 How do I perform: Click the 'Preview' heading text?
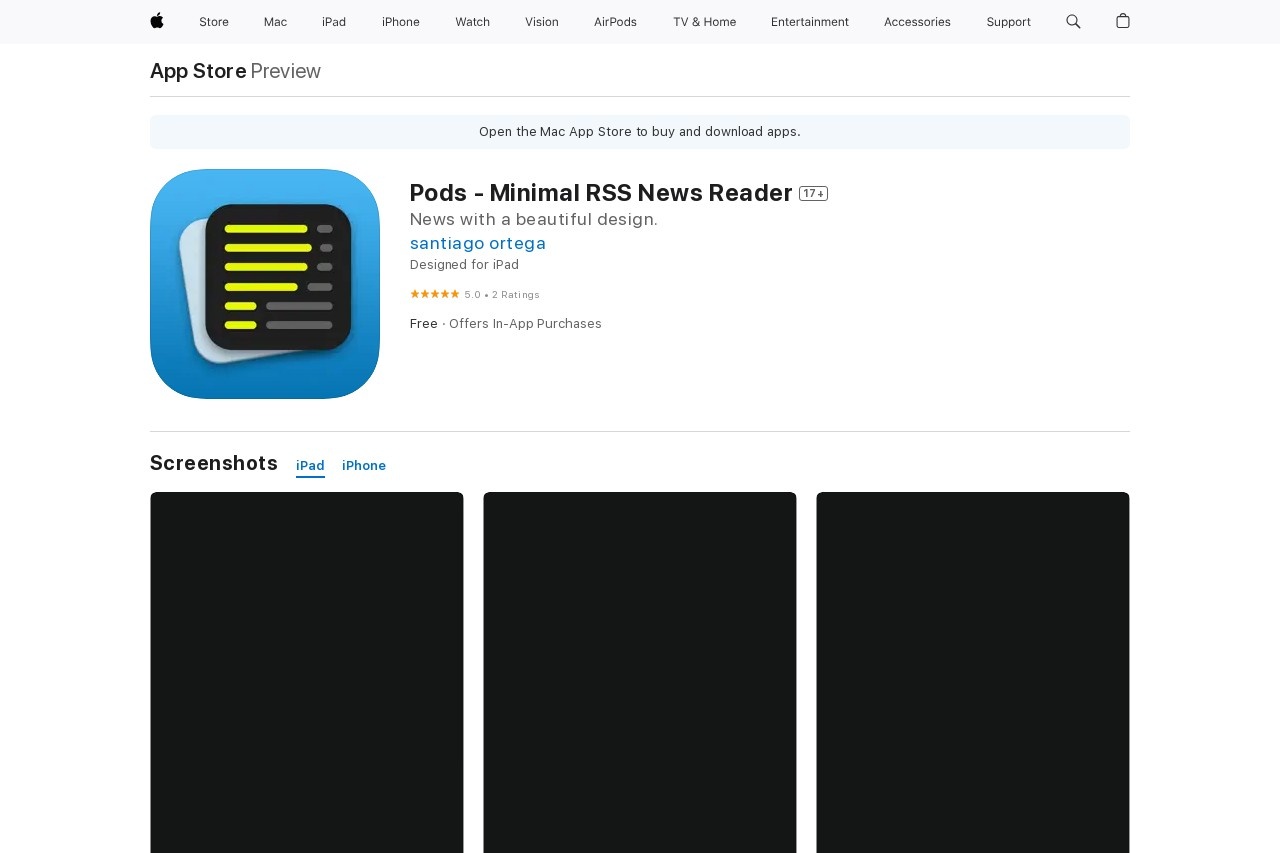[x=286, y=71]
